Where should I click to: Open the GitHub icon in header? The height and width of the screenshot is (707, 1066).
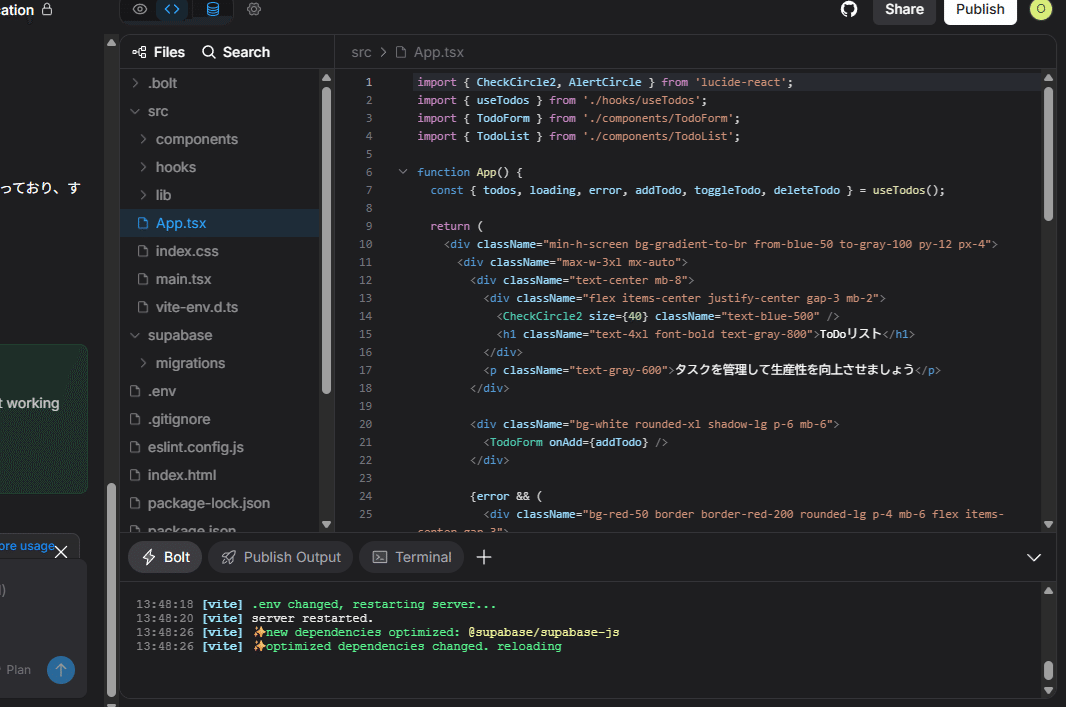[849, 9]
